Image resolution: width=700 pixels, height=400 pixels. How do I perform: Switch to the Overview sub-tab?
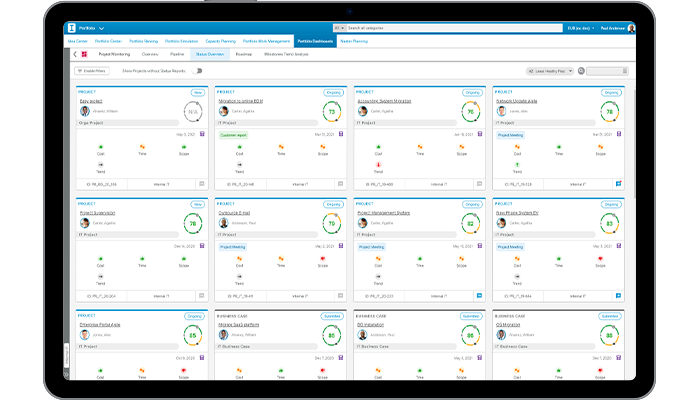tap(150, 54)
